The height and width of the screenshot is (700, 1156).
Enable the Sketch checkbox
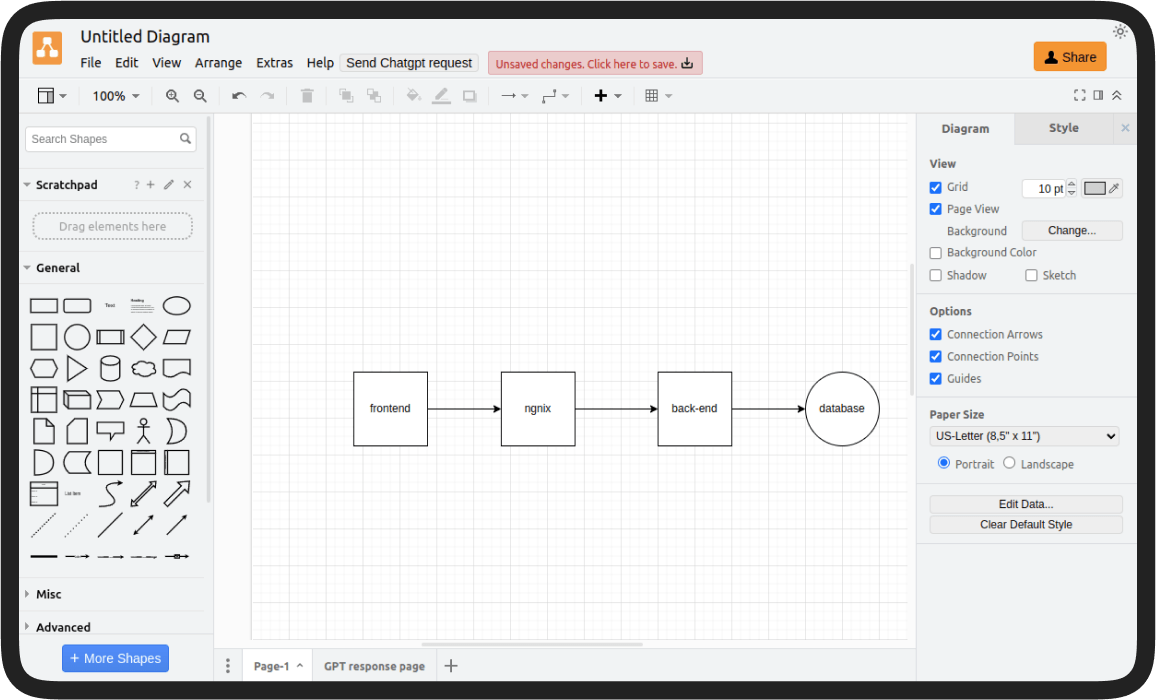tap(1031, 275)
